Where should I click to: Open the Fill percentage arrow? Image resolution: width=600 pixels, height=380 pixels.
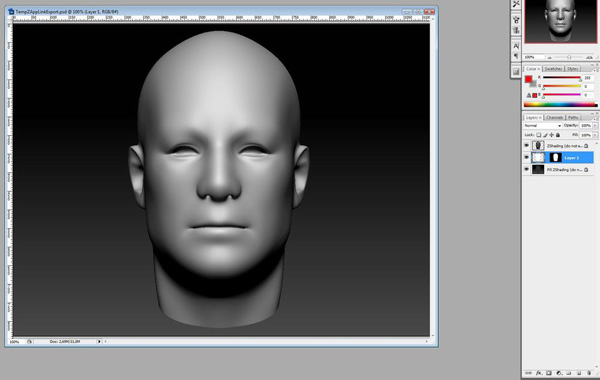coord(595,135)
